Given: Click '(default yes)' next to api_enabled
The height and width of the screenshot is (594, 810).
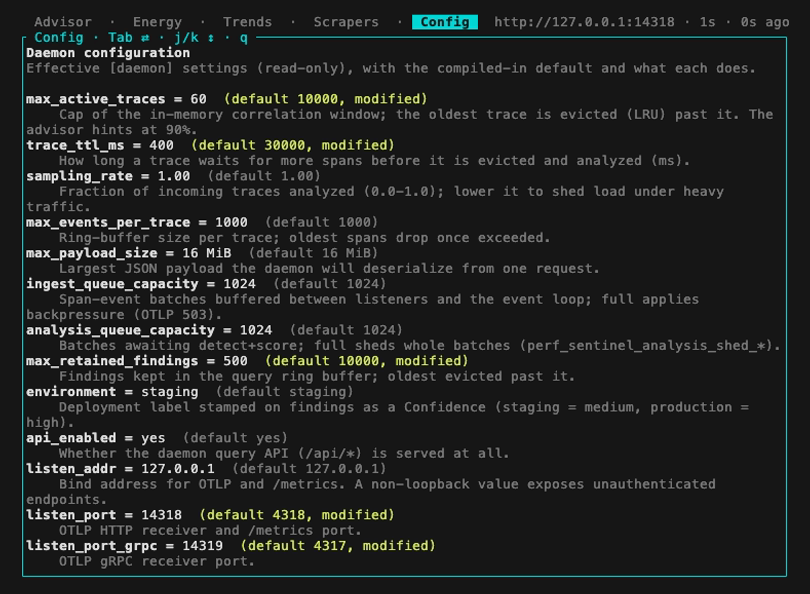Looking at the screenshot, I should coord(235,438).
